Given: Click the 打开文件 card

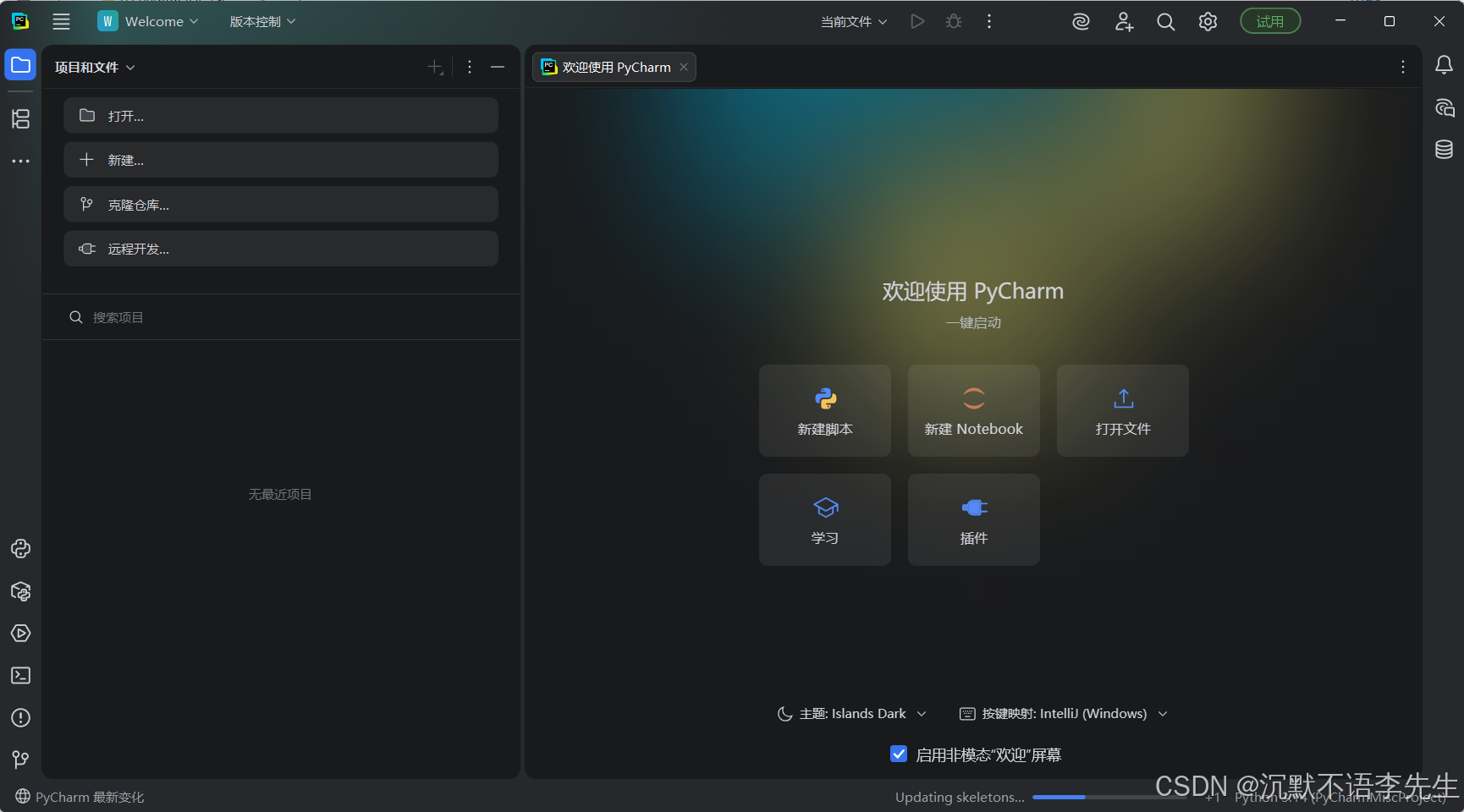Looking at the screenshot, I should pyautogui.click(x=1123, y=411).
